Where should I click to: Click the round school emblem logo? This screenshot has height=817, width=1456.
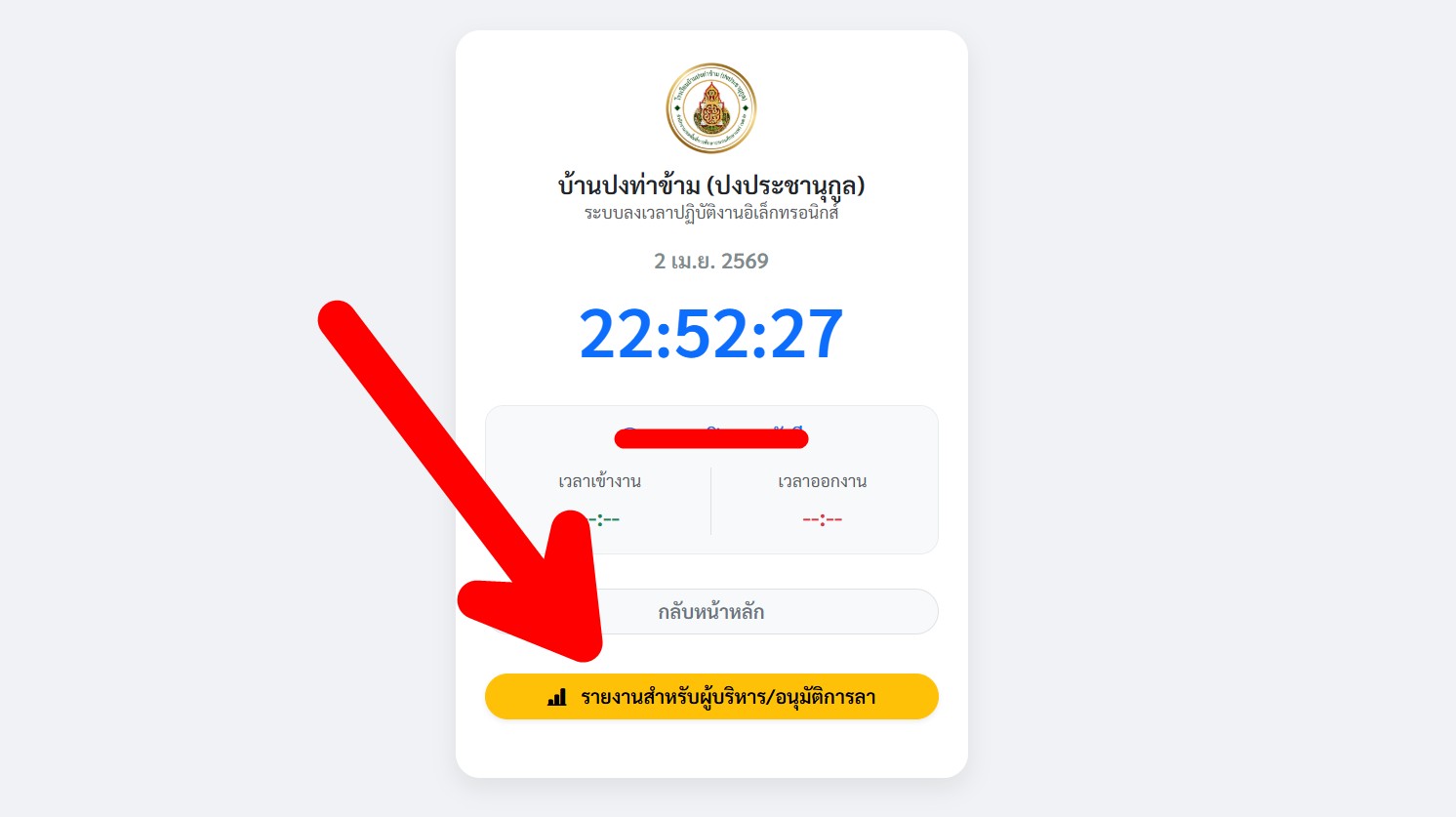click(711, 108)
